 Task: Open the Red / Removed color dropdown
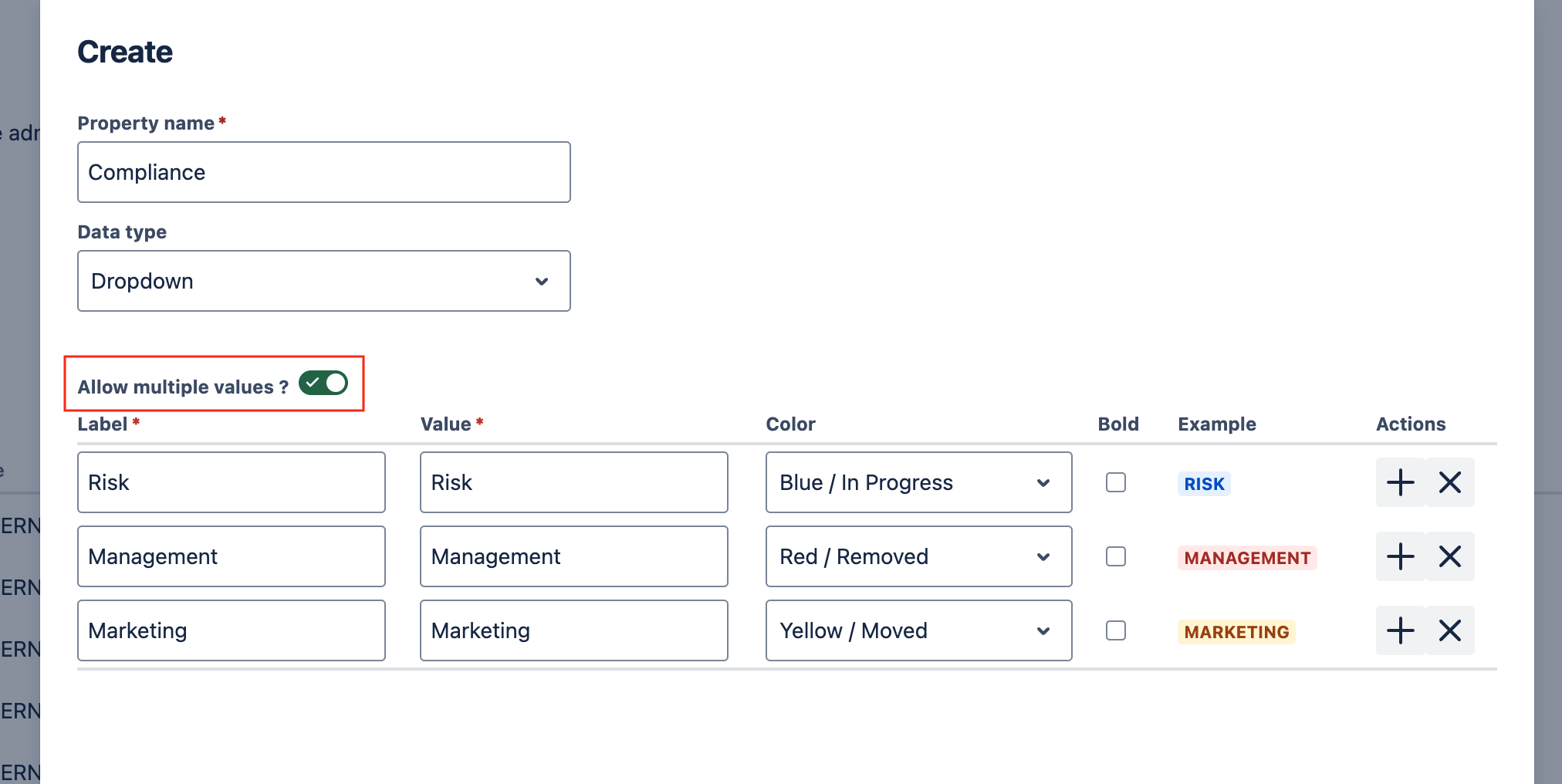pos(918,556)
